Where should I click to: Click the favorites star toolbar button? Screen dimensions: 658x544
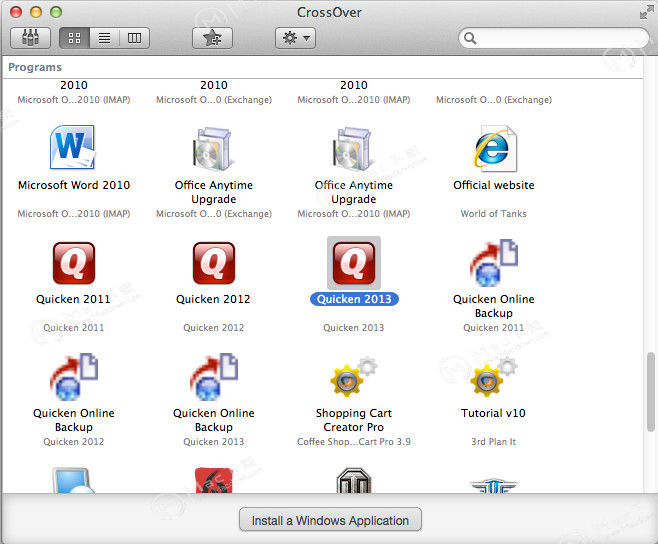pos(212,38)
